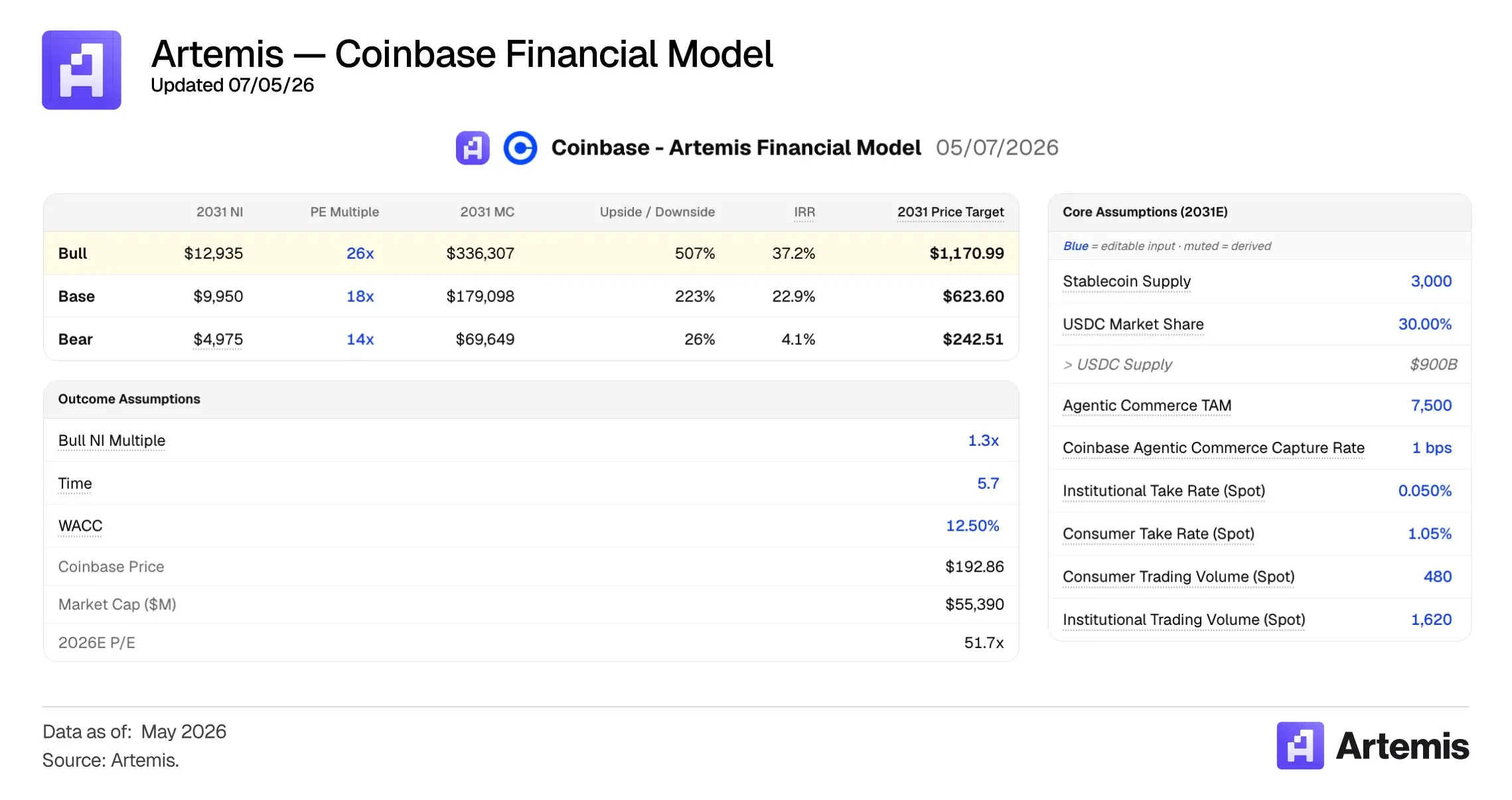The width and height of the screenshot is (1512, 800).
Task: Click the Bear 2031 MC value $69,649
Action: click(485, 340)
